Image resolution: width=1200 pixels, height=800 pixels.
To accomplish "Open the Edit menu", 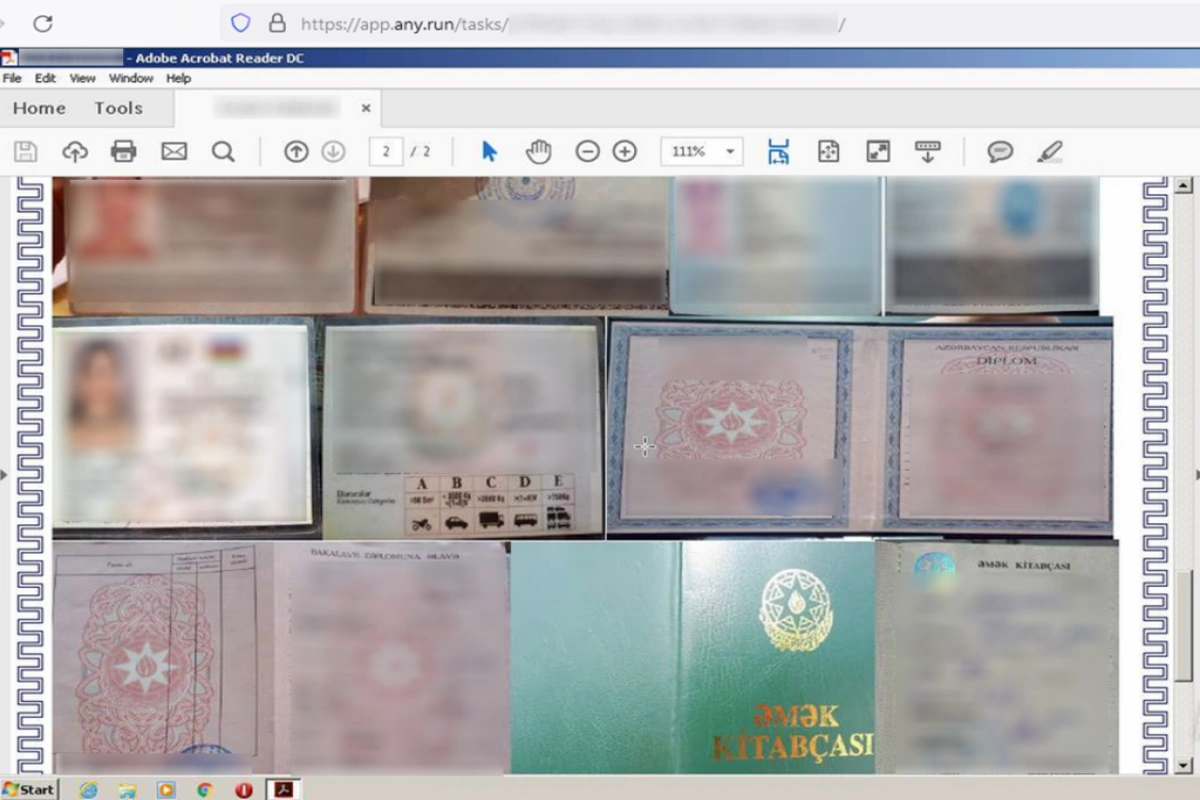I will (45, 78).
